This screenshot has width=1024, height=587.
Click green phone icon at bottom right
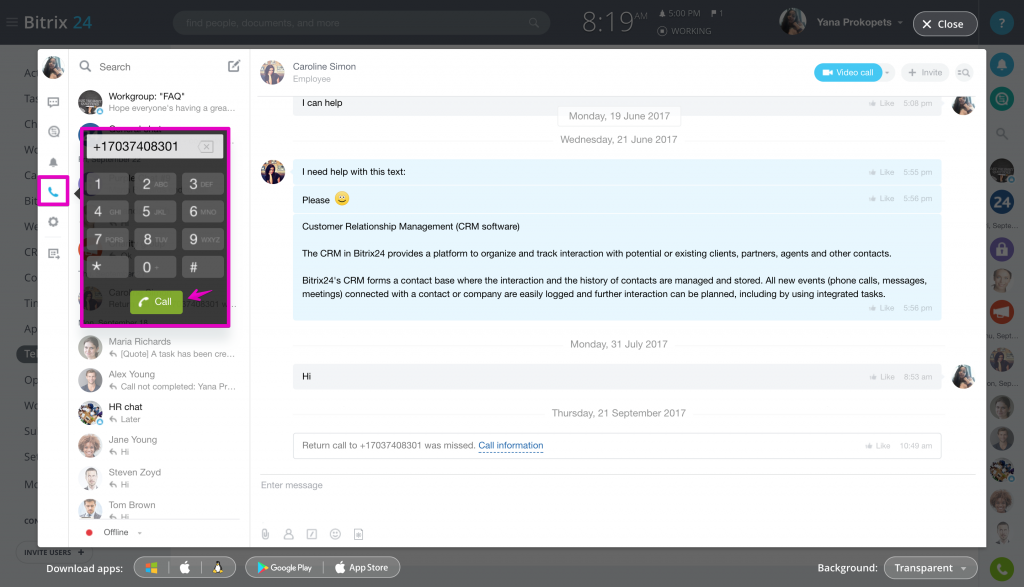coord(1001,569)
